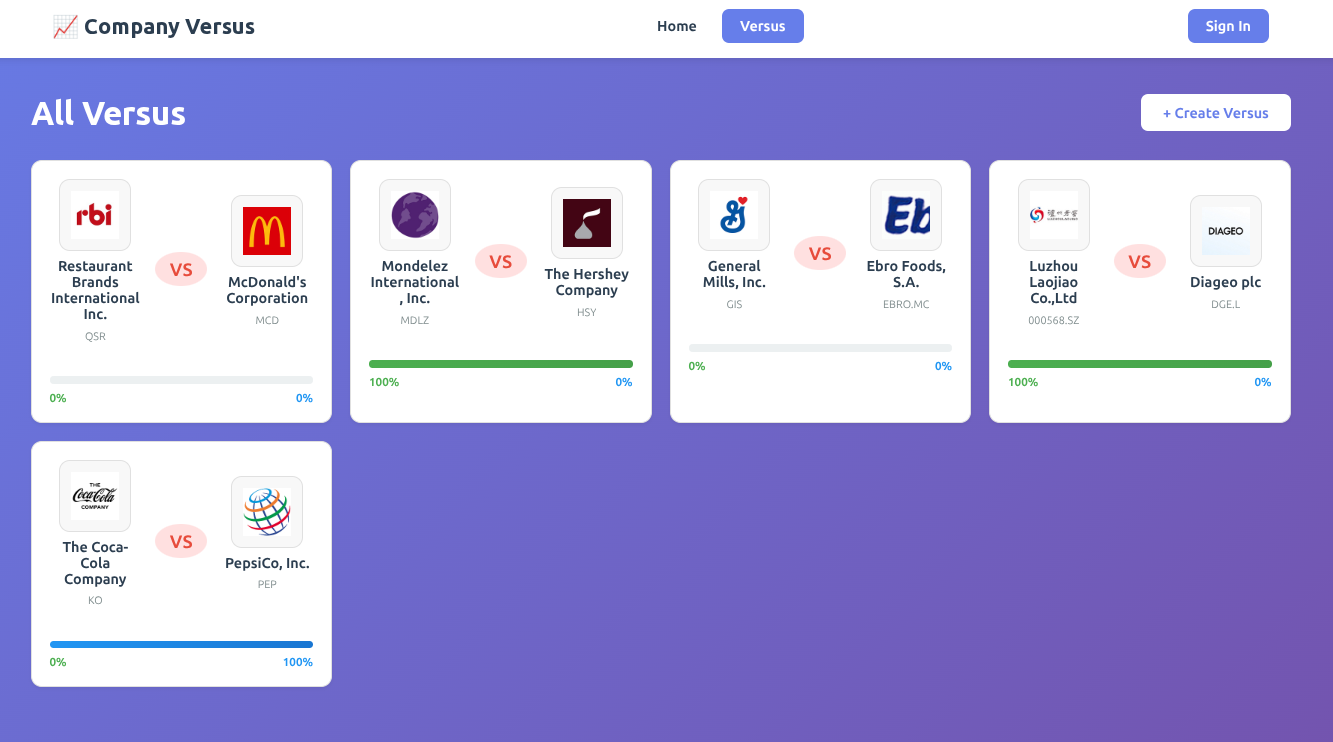Click the EBRO.MC ticker symbol
The image size is (1333, 742).
[x=906, y=305]
